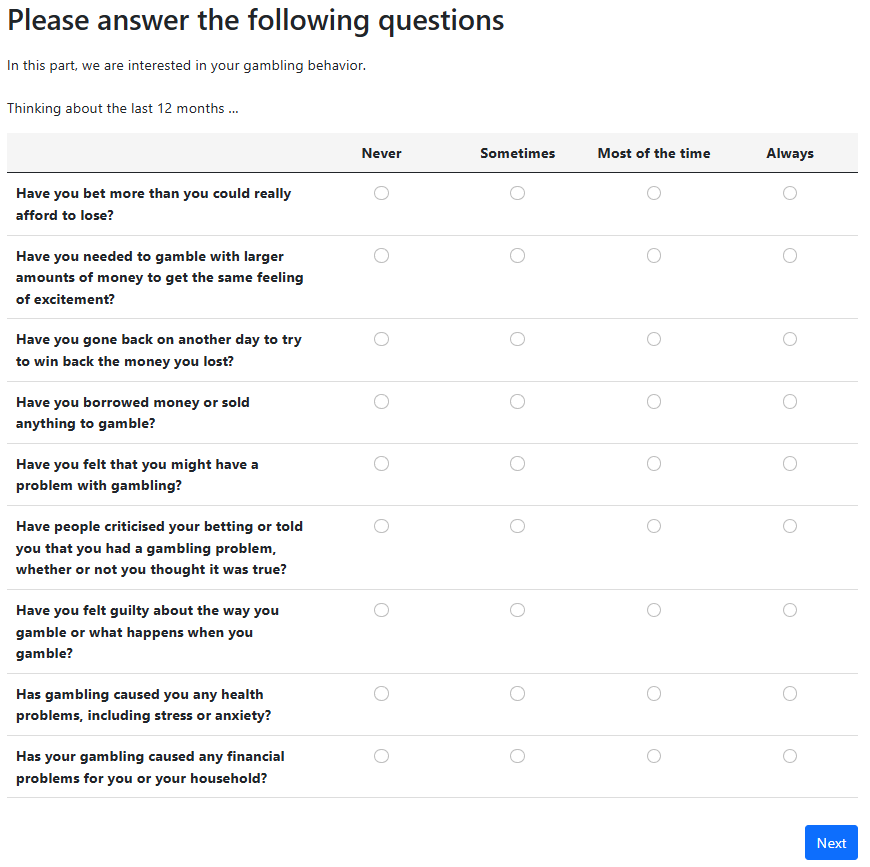The width and height of the screenshot is (870, 867).
Task: Select Never for bet more than afford
Action: coord(381,193)
